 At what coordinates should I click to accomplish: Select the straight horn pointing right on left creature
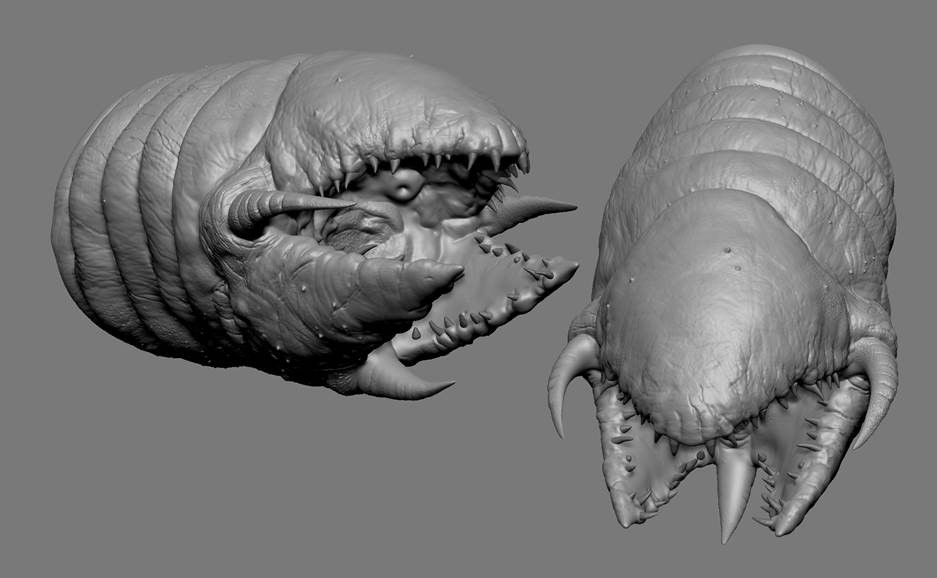point(535,211)
